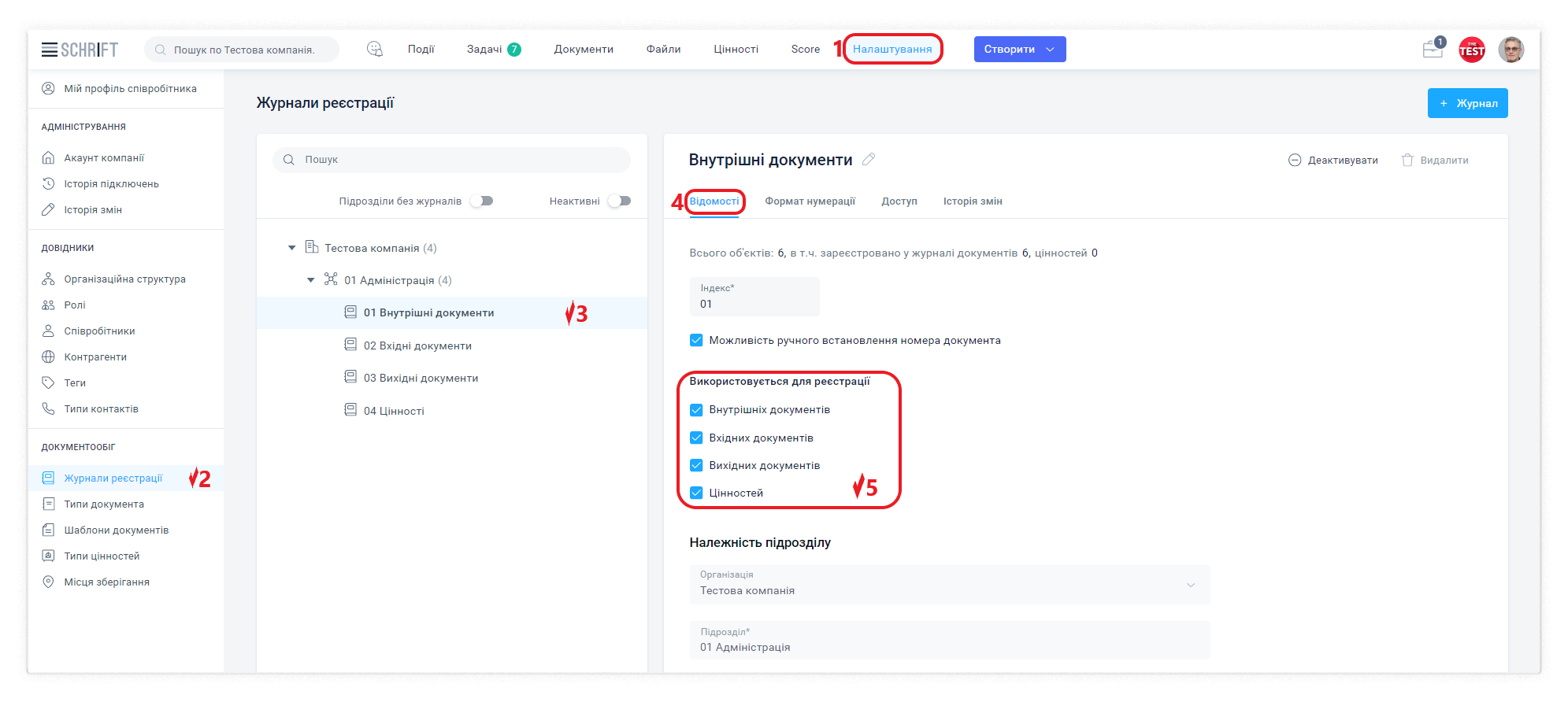Open Організаційна структура from sidebar
Image resolution: width=1568 pixels, height=702 pixels.
click(x=124, y=279)
